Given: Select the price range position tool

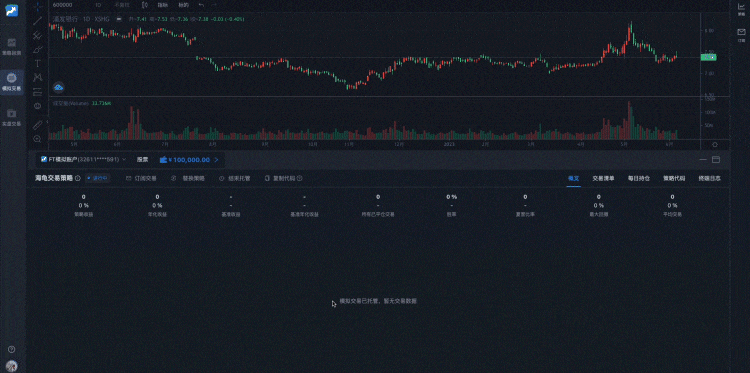Looking at the screenshot, I should (38, 91).
